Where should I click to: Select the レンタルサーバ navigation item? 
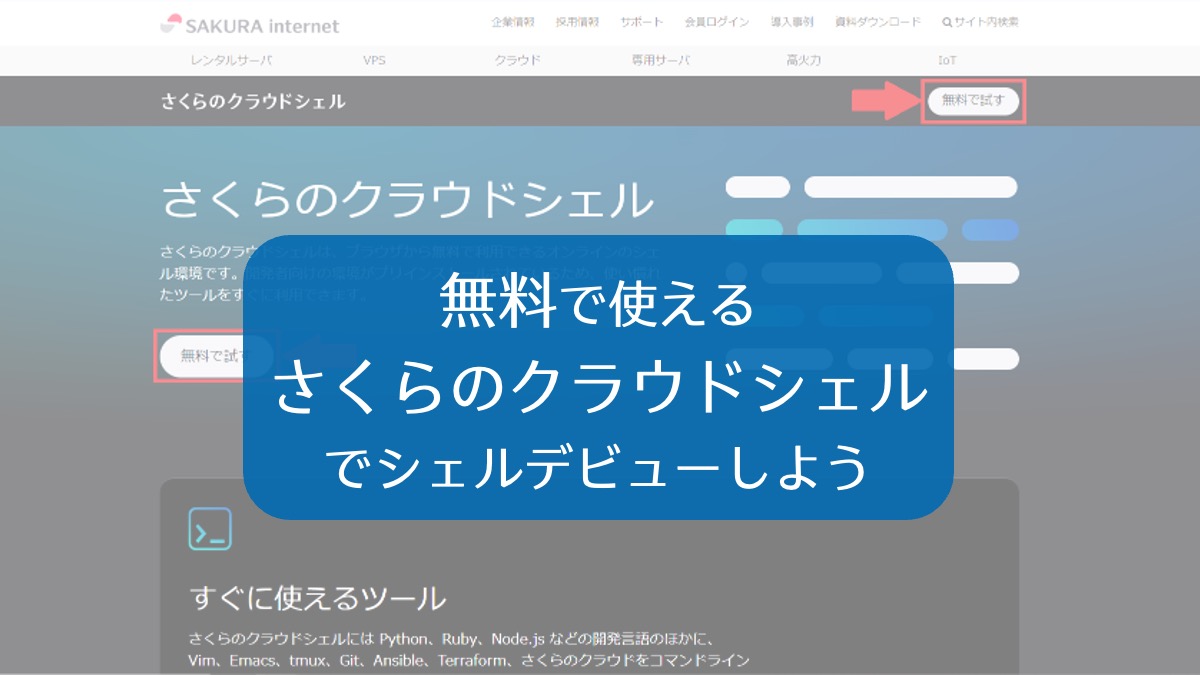tap(231, 60)
